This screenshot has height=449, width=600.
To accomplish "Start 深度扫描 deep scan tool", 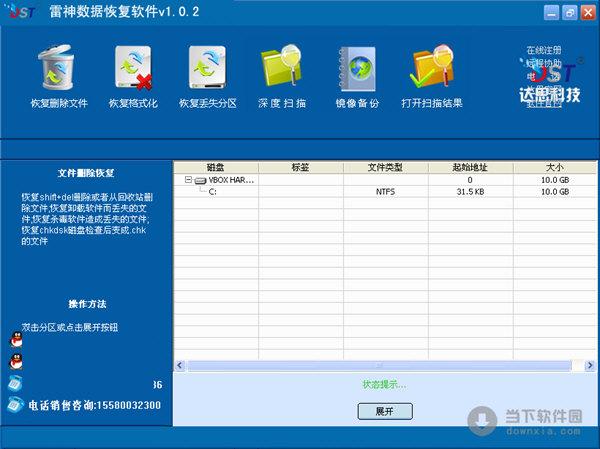I will point(282,69).
